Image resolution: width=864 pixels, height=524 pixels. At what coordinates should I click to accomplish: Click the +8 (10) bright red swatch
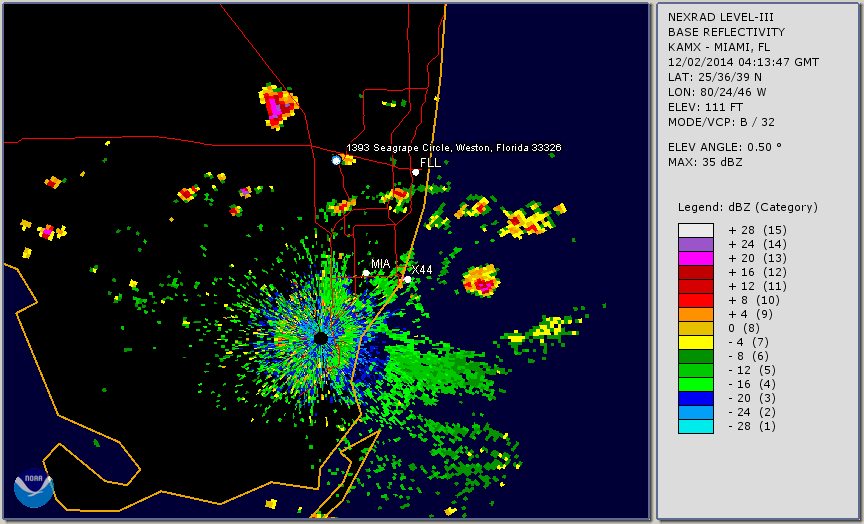pos(696,300)
